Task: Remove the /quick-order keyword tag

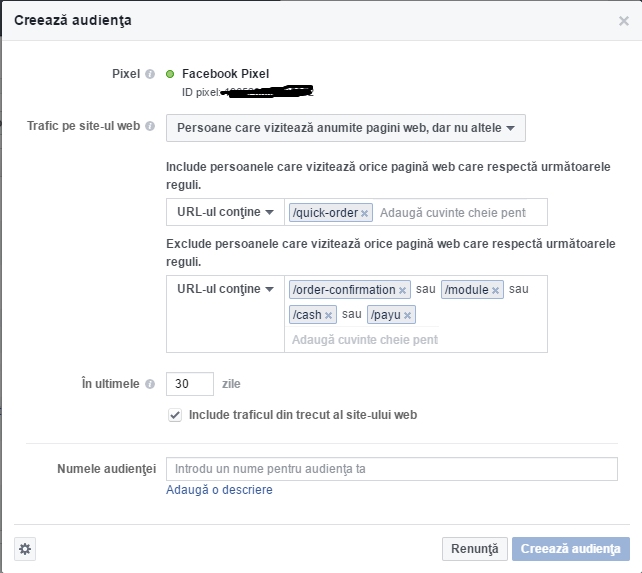Action: (x=365, y=213)
